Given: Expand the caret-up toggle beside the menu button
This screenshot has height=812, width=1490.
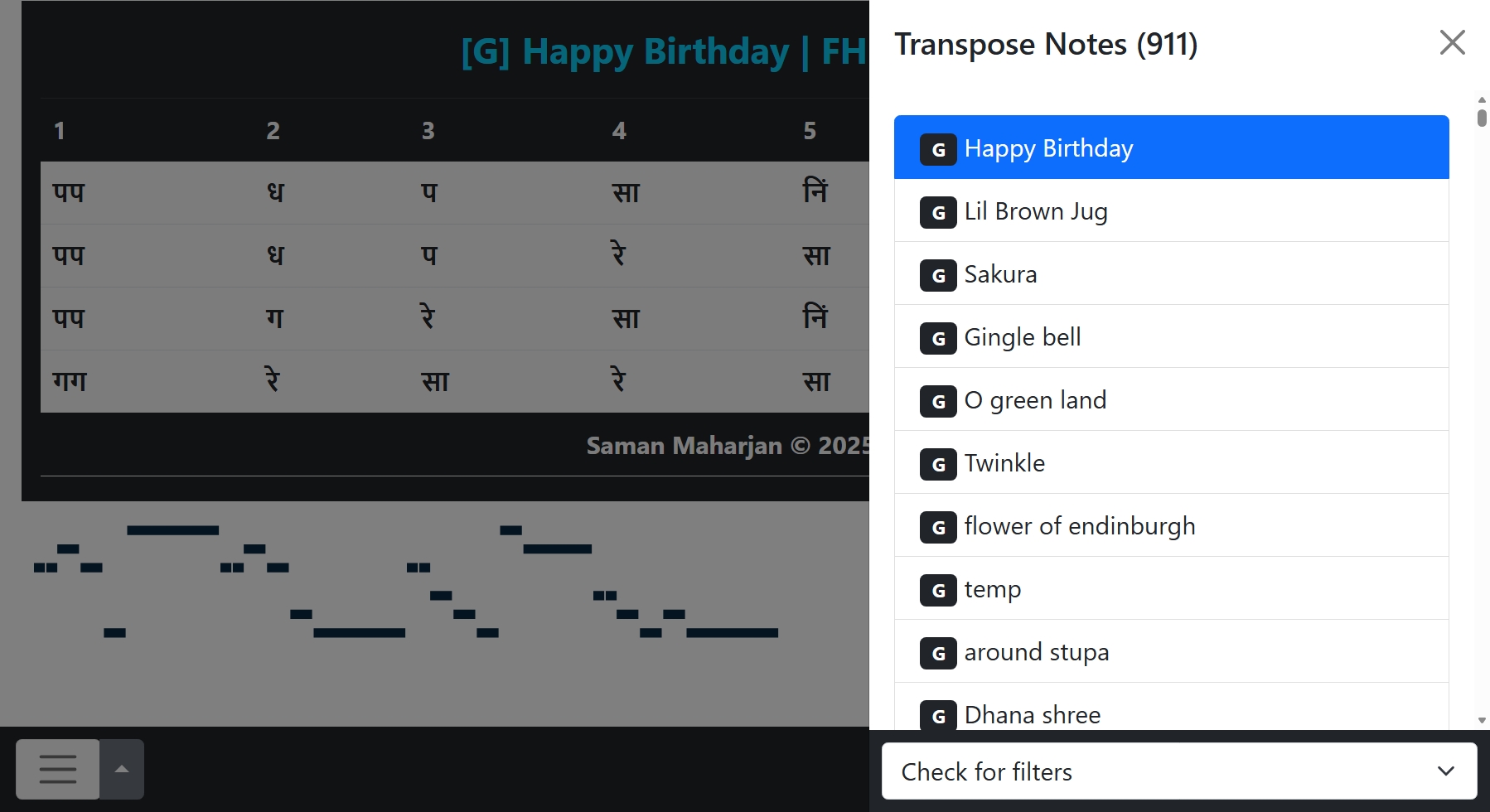Looking at the screenshot, I should 122,769.
